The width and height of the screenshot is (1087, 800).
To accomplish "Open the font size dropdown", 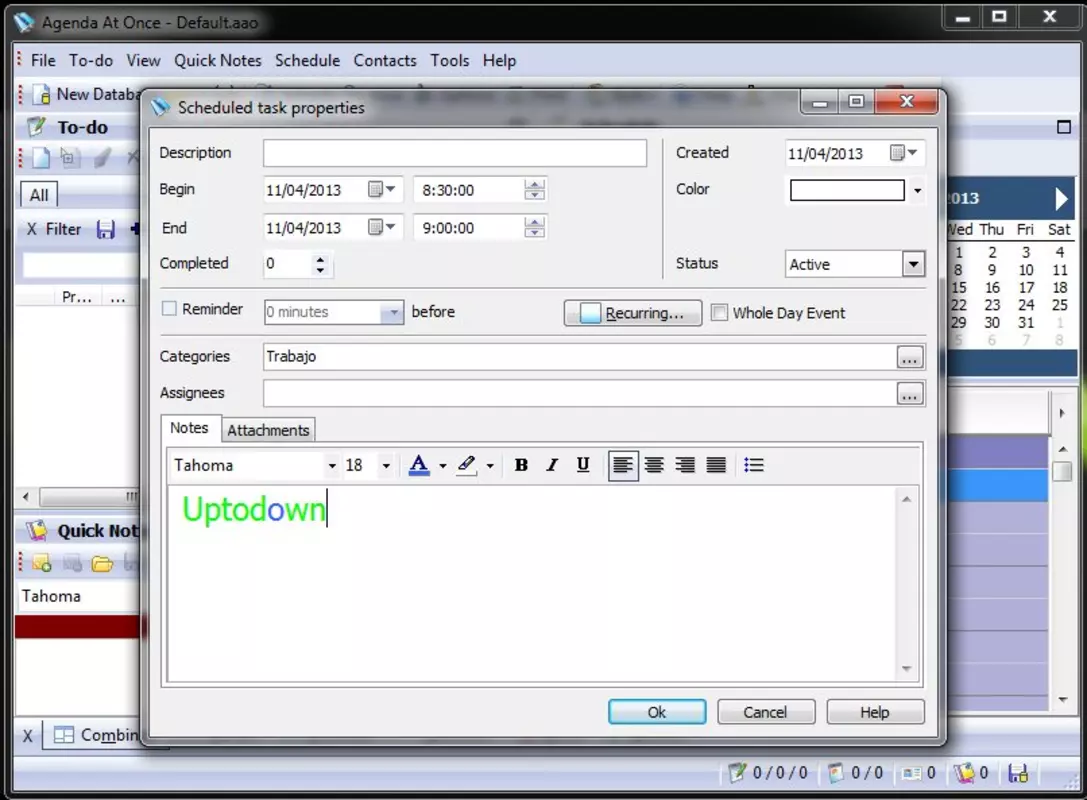I will click(386, 466).
